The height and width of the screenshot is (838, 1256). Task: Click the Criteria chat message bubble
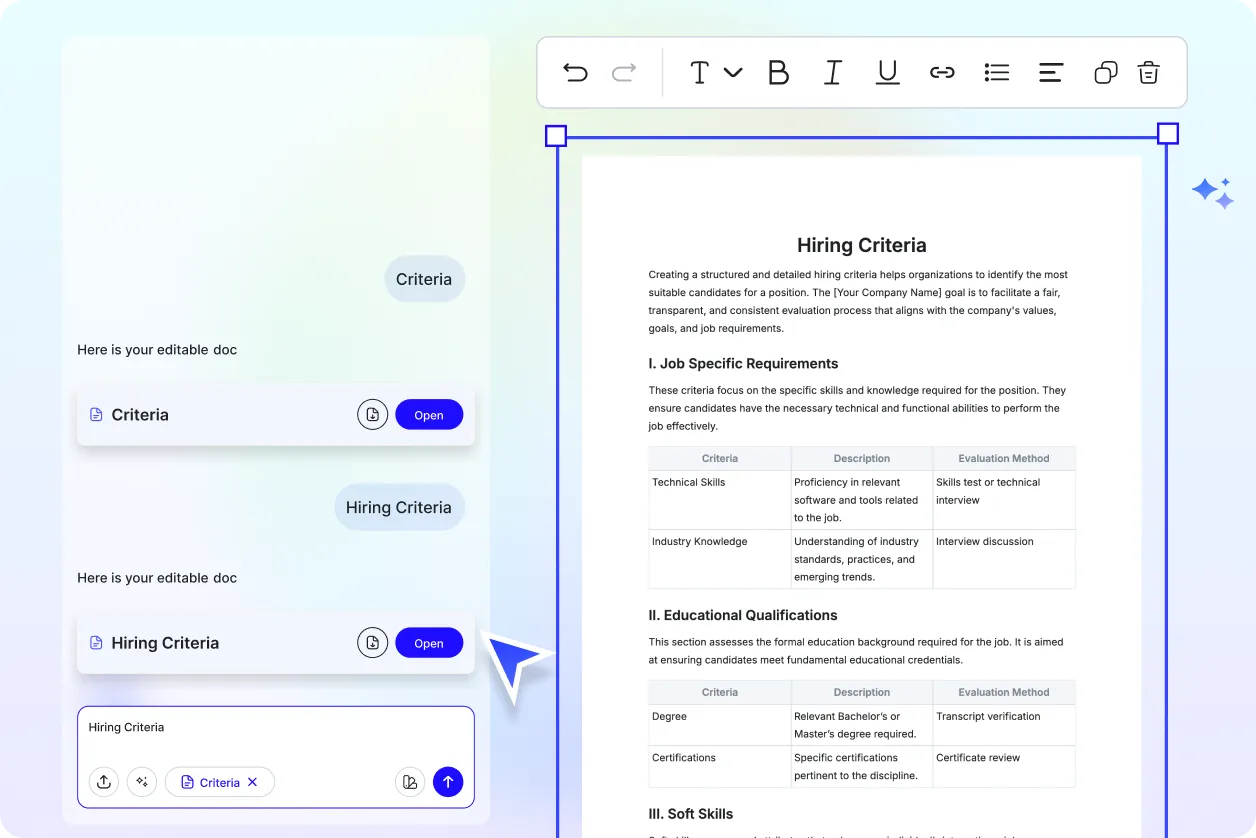pos(424,279)
